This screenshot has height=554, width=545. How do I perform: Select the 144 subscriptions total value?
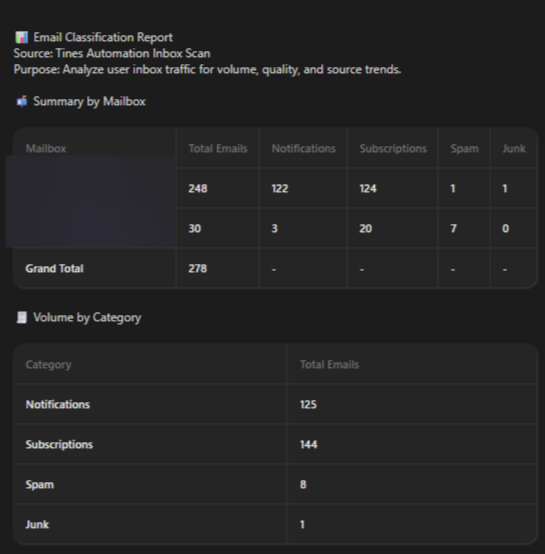point(309,444)
